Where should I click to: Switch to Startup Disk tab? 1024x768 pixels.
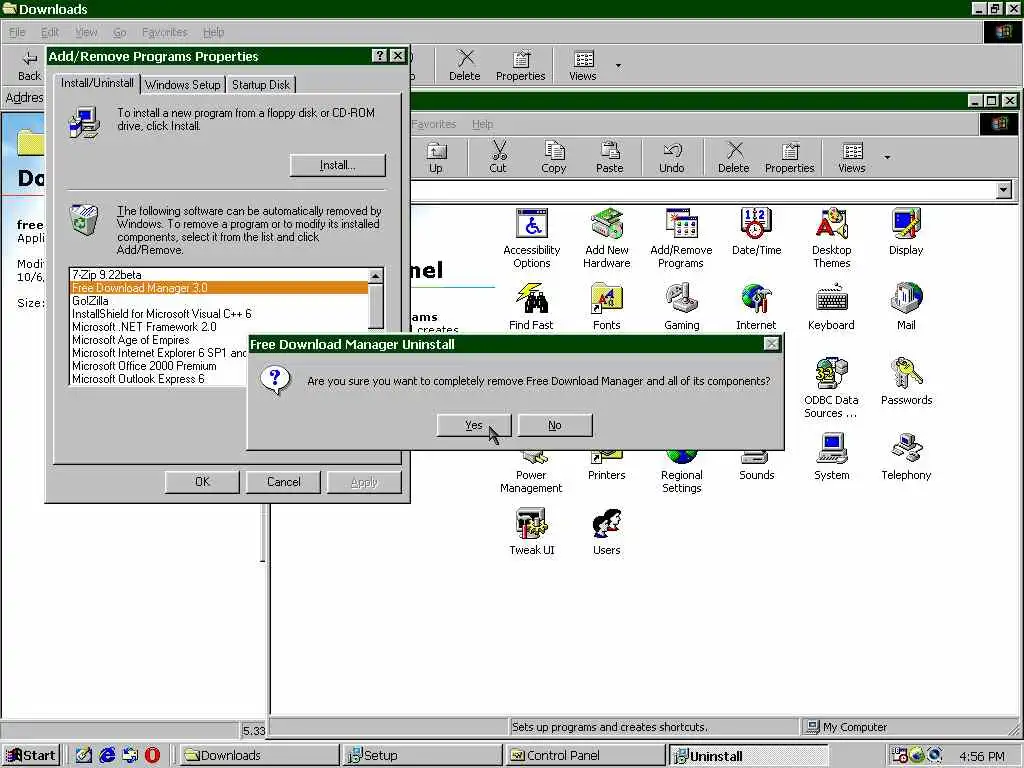click(x=261, y=85)
